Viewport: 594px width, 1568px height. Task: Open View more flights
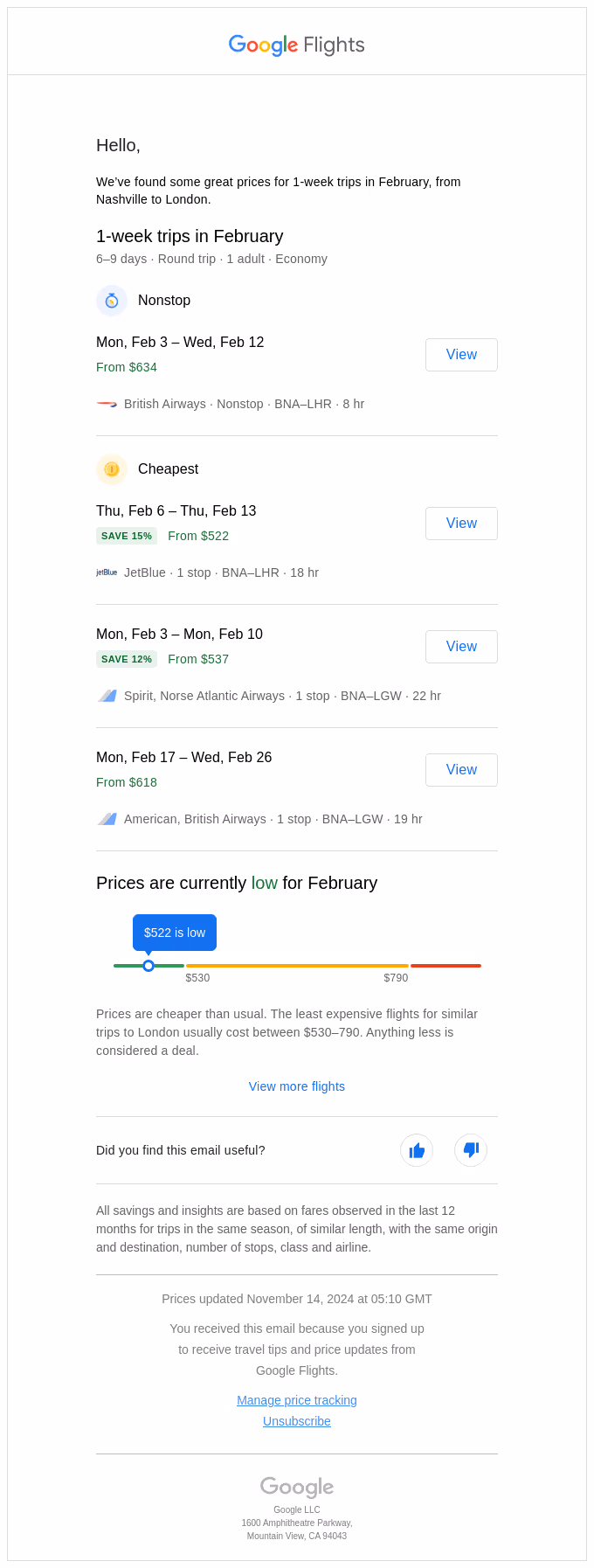coord(296,1086)
